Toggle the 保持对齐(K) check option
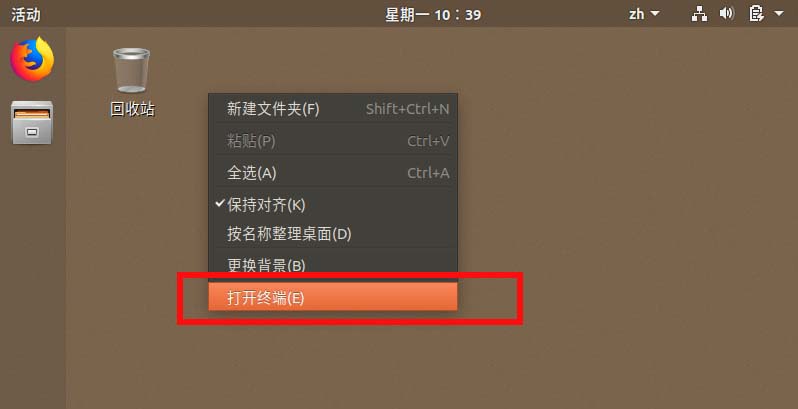Image resolution: width=798 pixels, height=409 pixels. pos(333,204)
